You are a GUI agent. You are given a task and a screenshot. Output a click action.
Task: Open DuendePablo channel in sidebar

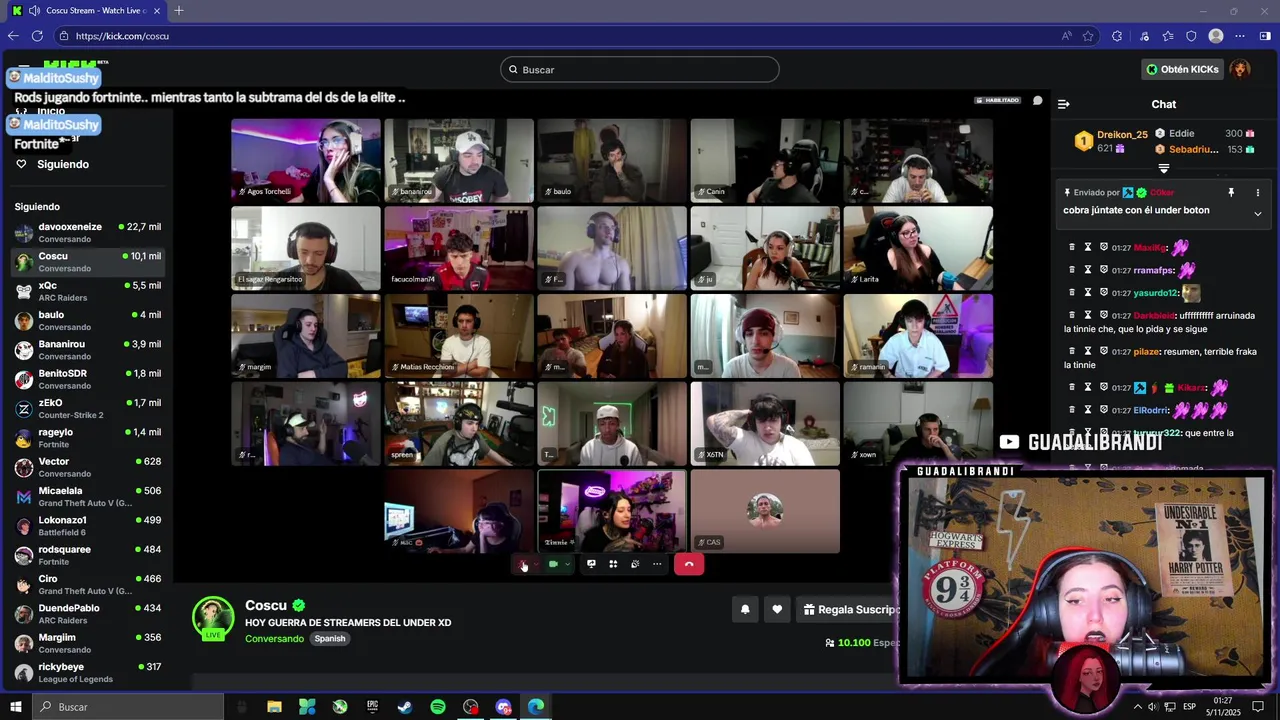pyautogui.click(x=88, y=614)
